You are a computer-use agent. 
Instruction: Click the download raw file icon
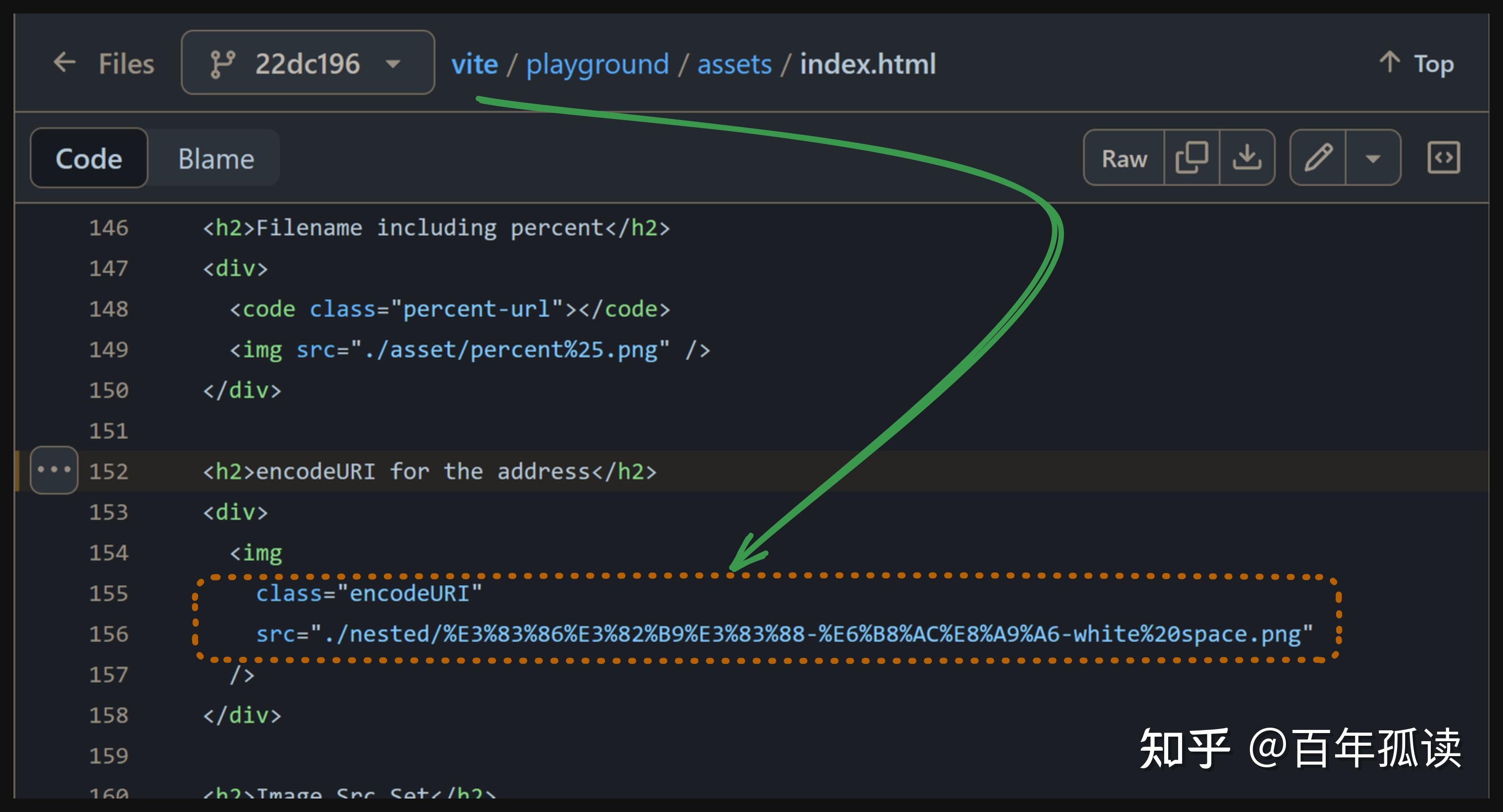click(x=1247, y=158)
